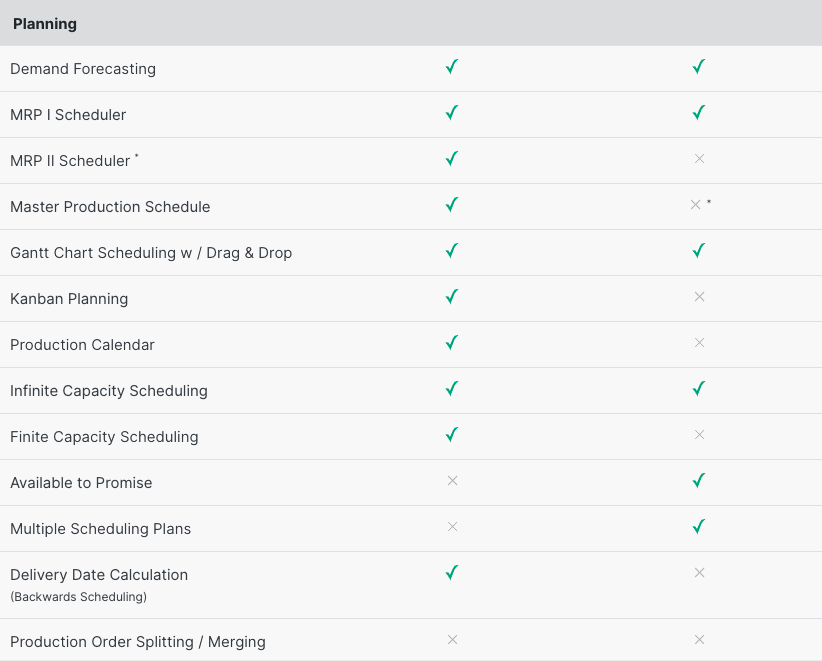
Task: Click the Production Order Splitting / Merging label
Action: (138, 642)
